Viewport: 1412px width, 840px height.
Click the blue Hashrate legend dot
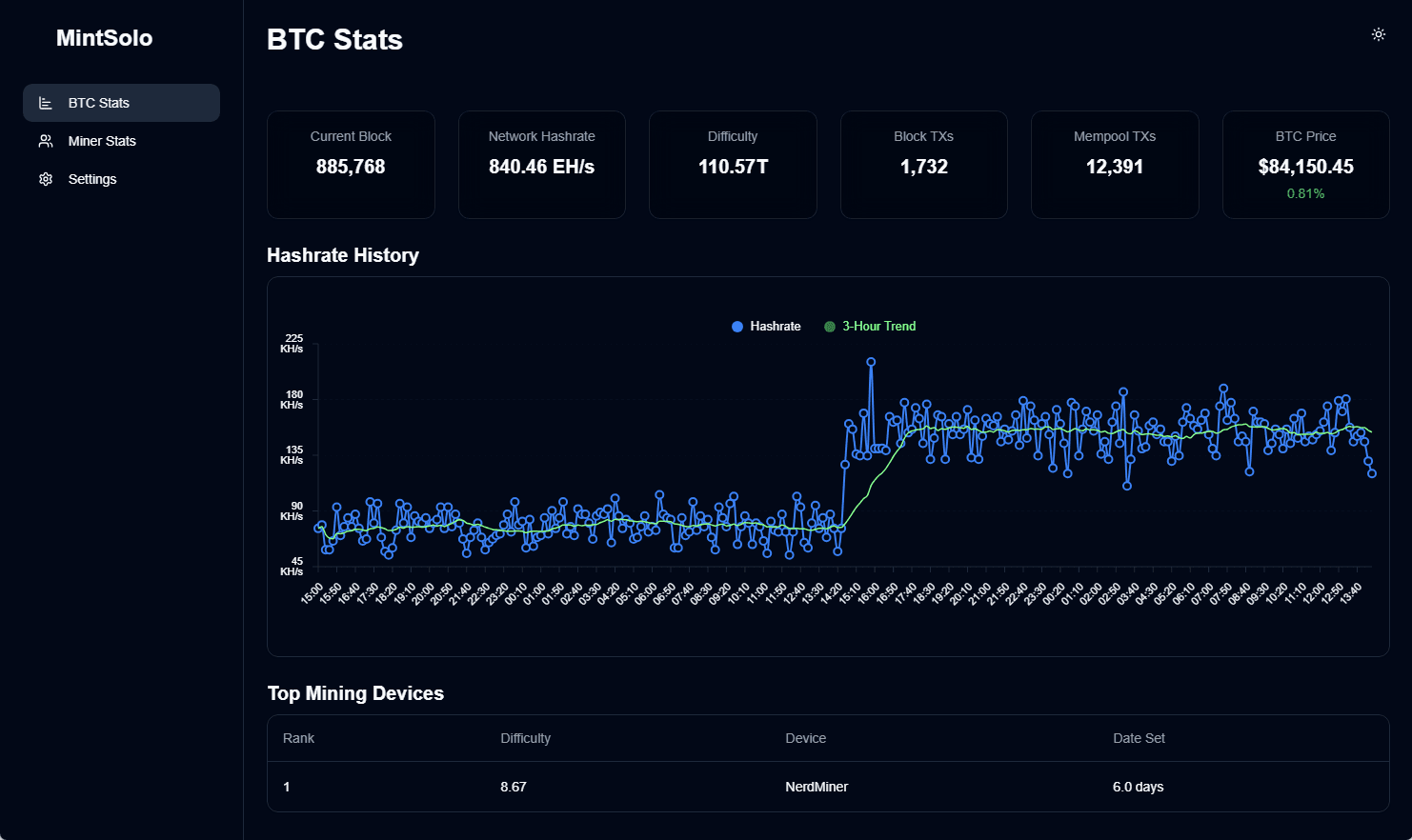[x=736, y=327]
